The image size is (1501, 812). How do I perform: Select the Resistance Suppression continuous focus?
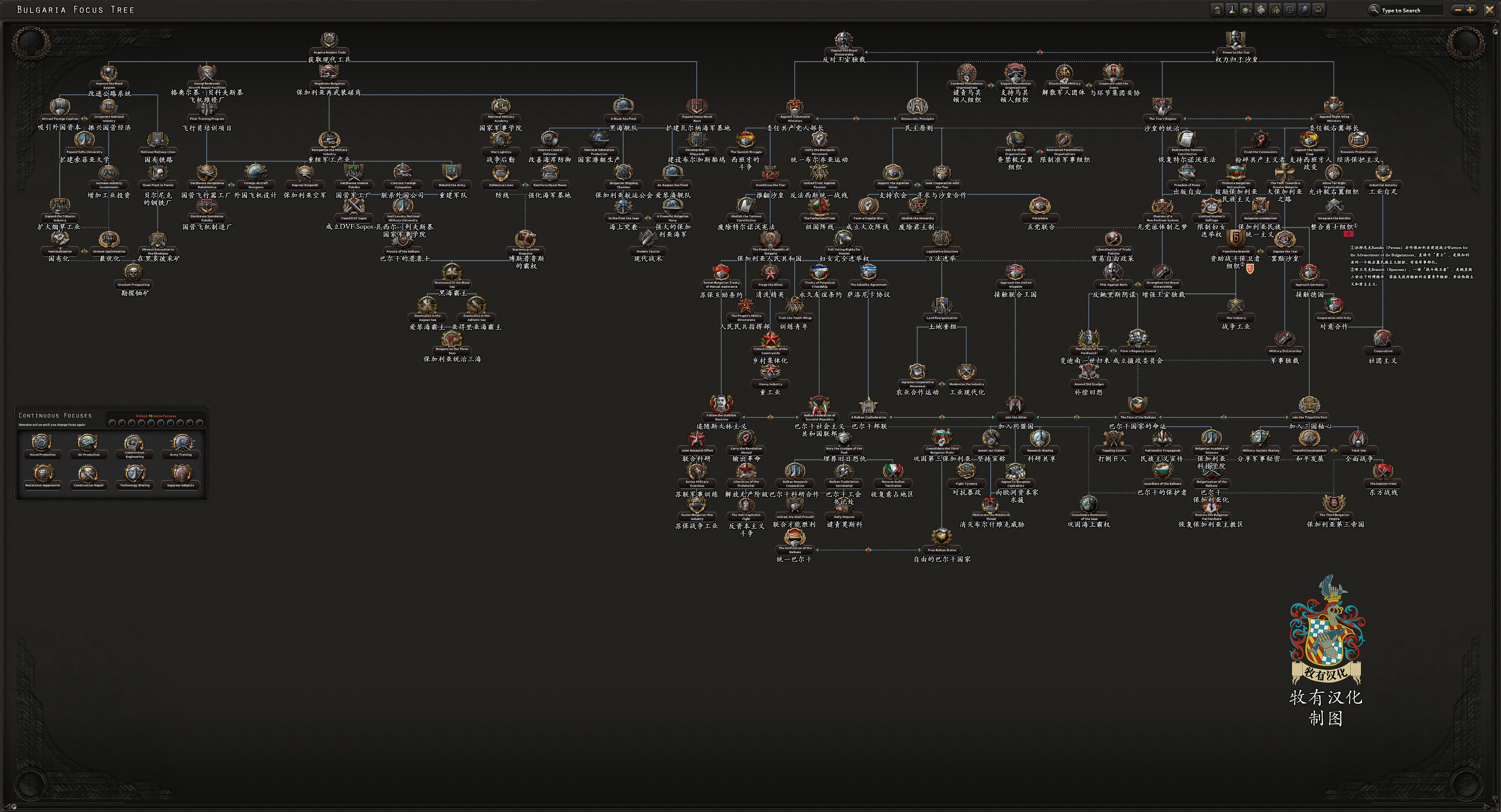pos(43,477)
